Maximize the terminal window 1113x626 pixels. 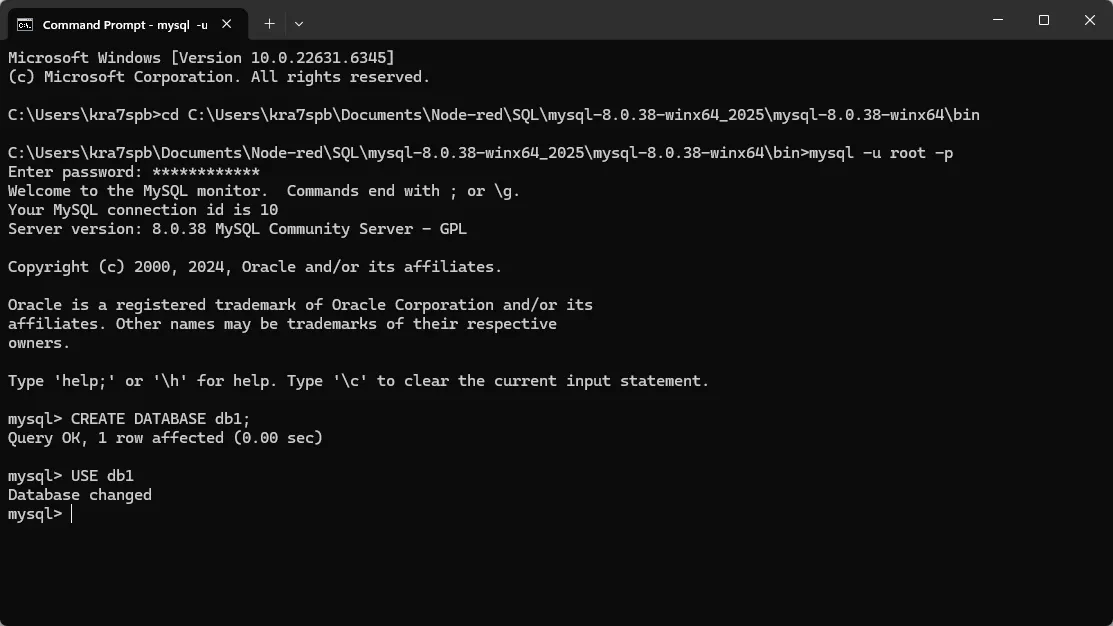pyautogui.click(x=1044, y=20)
